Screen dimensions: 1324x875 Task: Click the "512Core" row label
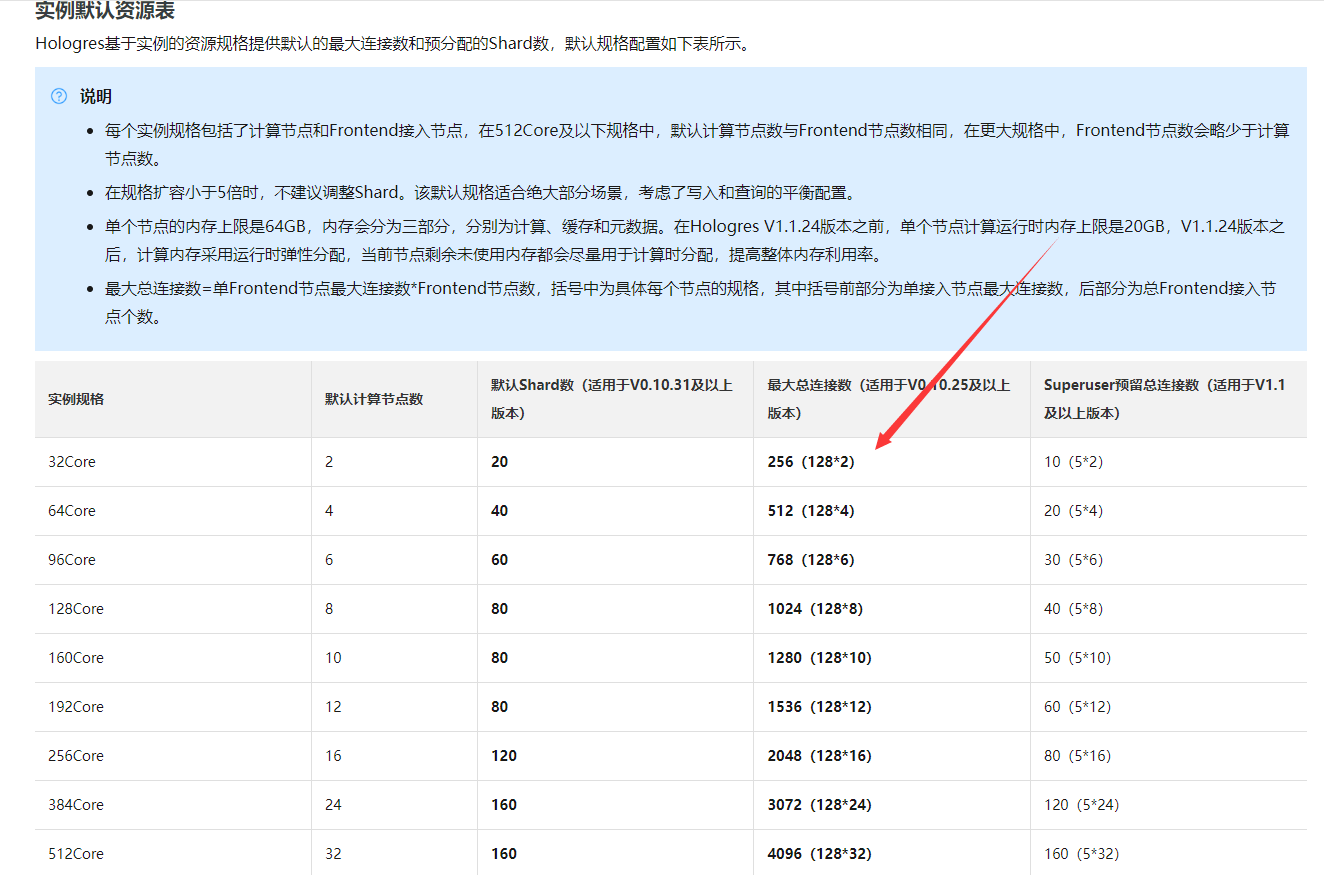tap(76, 854)
